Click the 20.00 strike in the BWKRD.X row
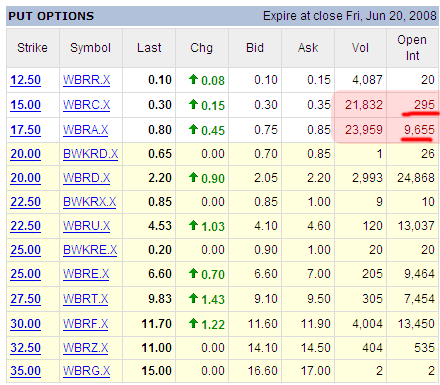The height and width of the screenshot is (385, 440). click(x=25, y=154)
